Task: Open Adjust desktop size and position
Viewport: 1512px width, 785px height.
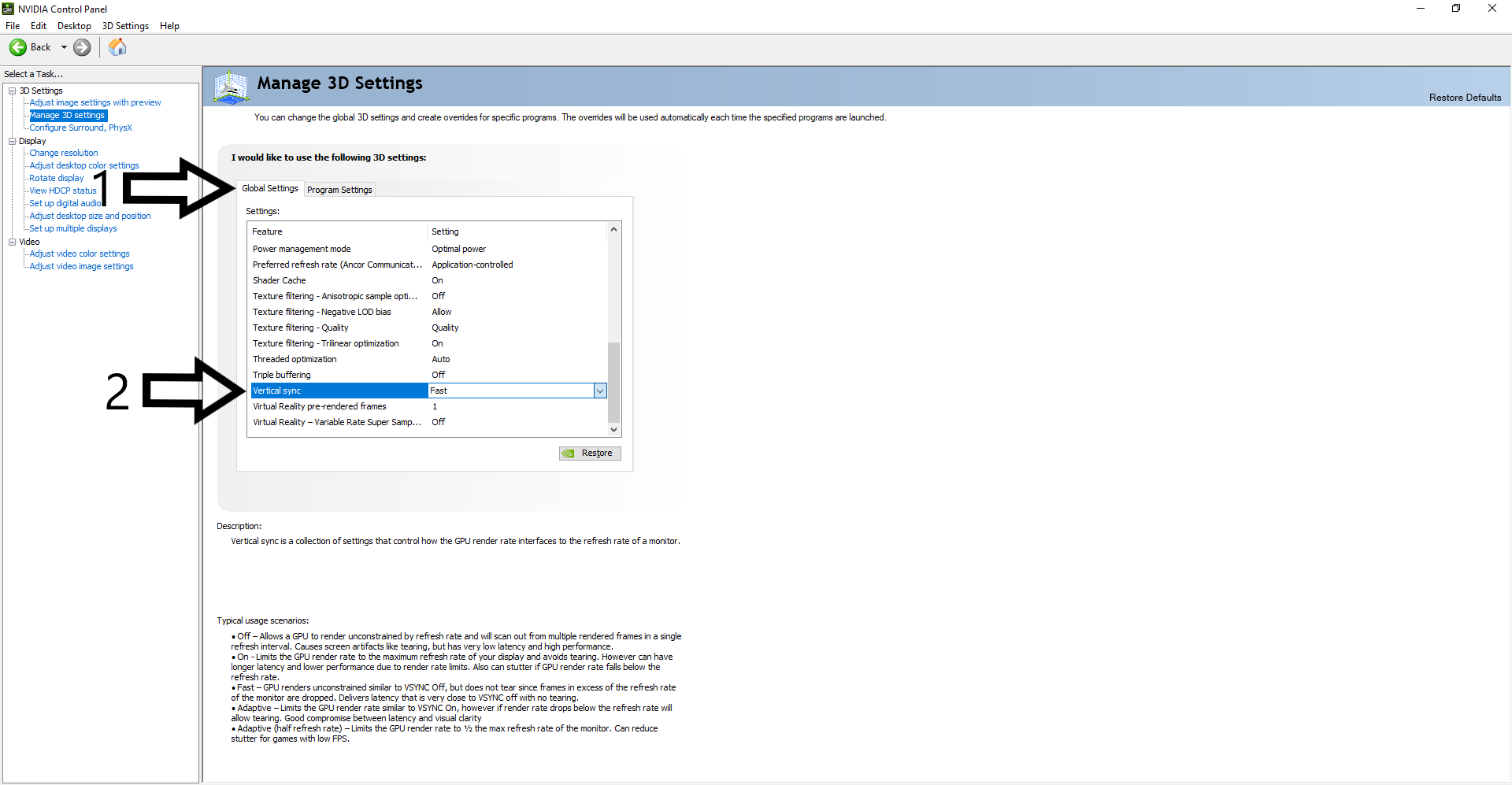Action: (90, 216)
